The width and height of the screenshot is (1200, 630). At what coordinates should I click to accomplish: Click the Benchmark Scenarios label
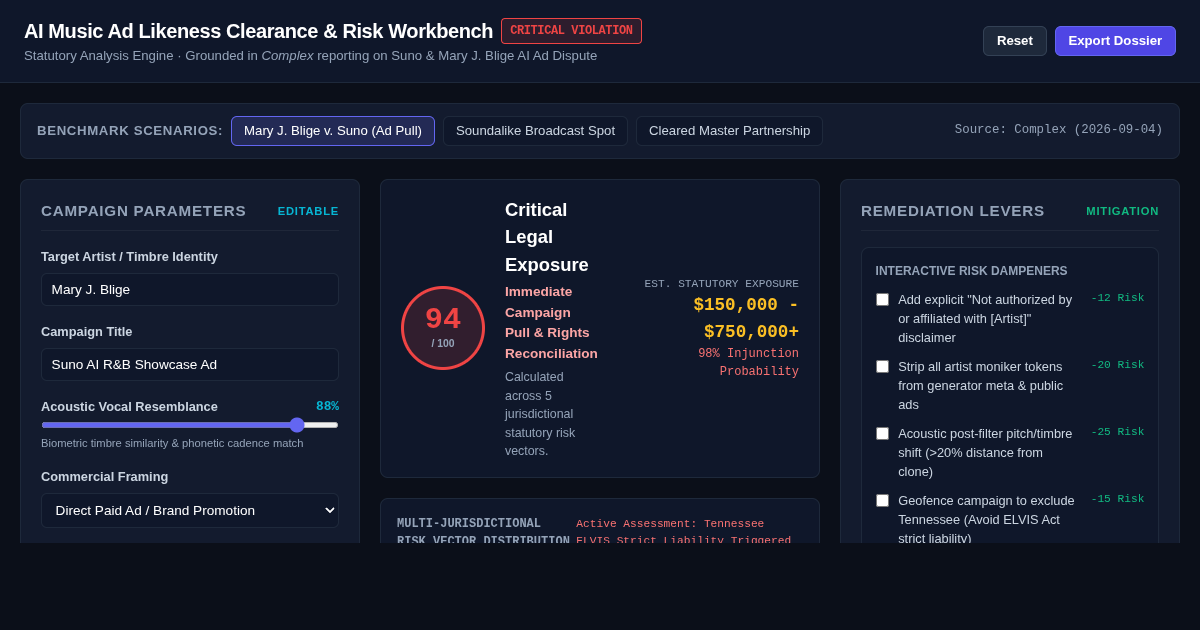pyautogui.click(x=130, y=131)
